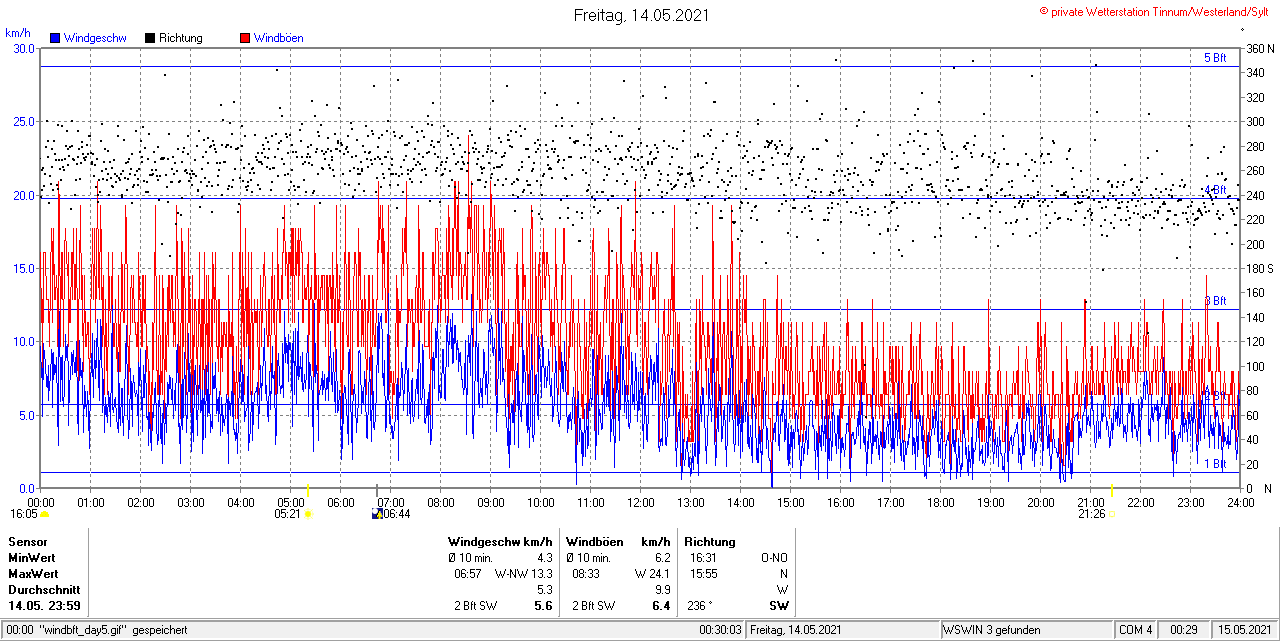
Task: Click the WSWIN 3 gefunden status entry
Action: 992,630
